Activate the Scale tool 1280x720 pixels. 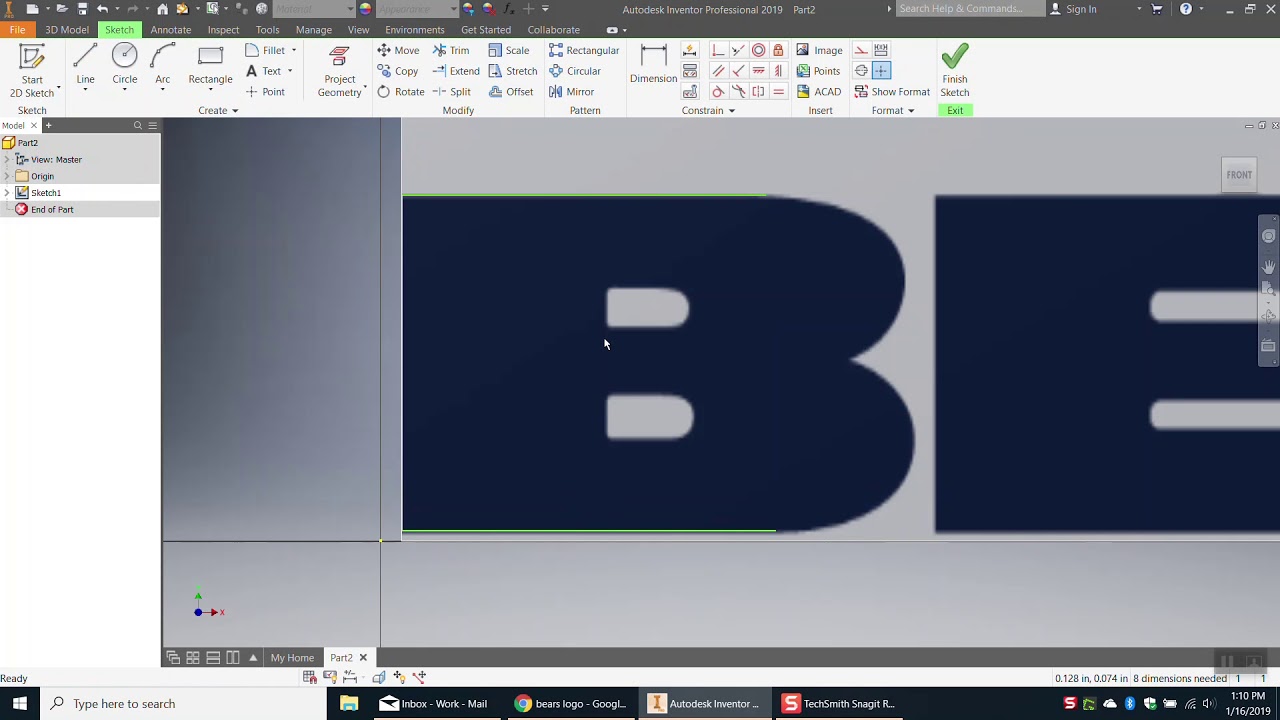pos(509,50)
